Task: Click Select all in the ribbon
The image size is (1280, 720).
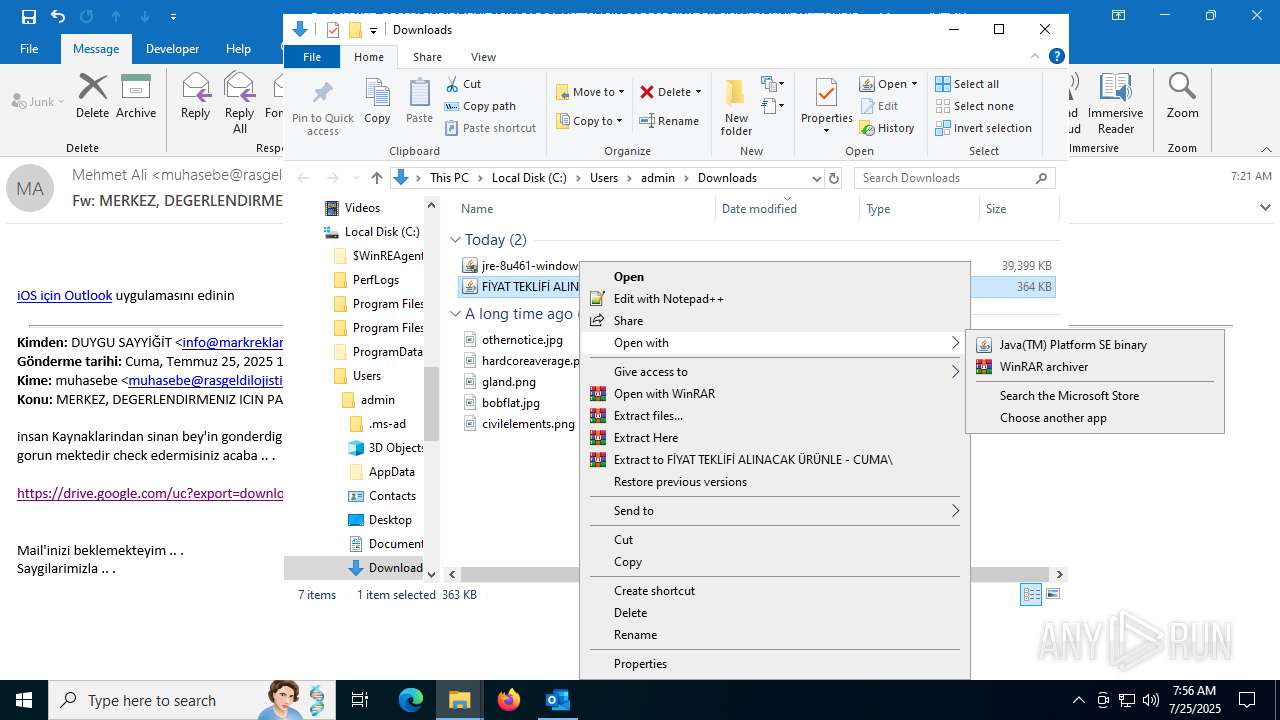Action: (967, 84)
